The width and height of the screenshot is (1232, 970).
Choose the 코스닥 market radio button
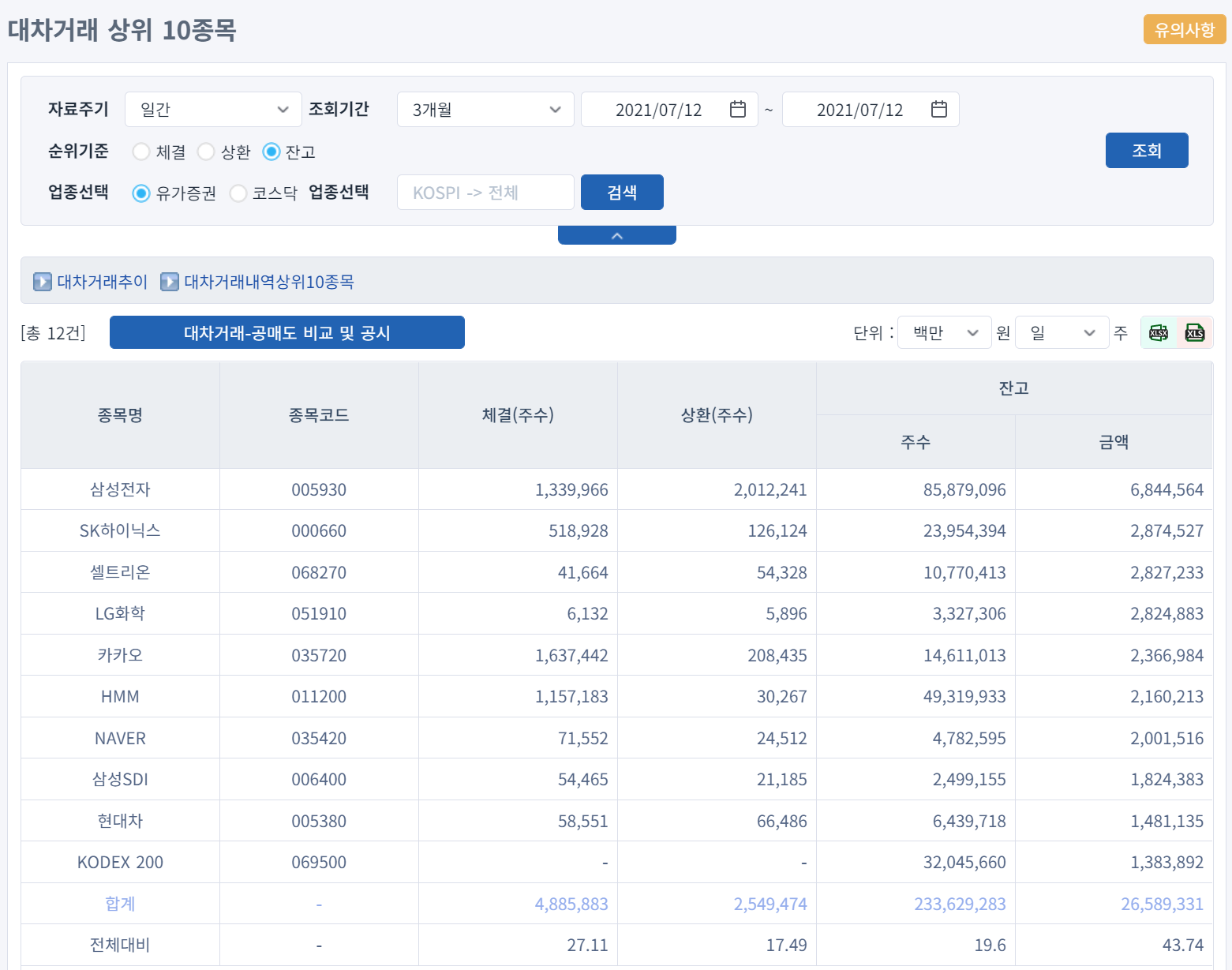pyautogui.click(x=238, y=193)
